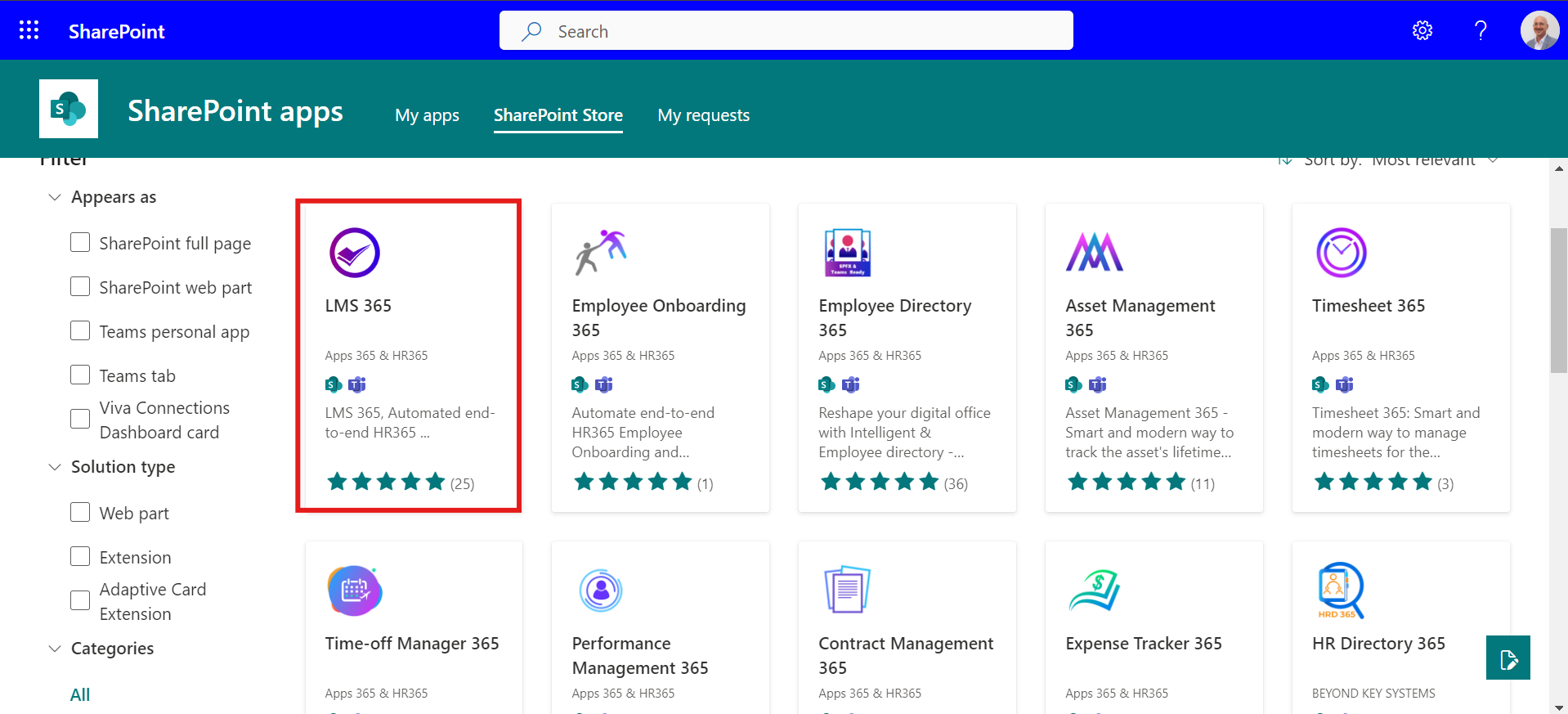Image resolution: width=1568 pixels, height=714 pixels.
Task: Check Teams personal app filter
Action: pyautogui.click(x=80, y=331)
